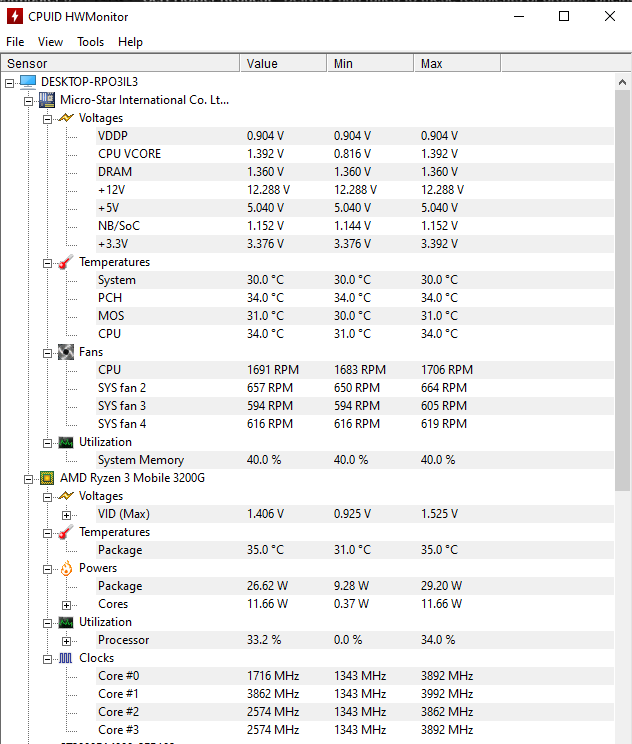Collapse the Micro-Star International node

(x=28, y=102)
